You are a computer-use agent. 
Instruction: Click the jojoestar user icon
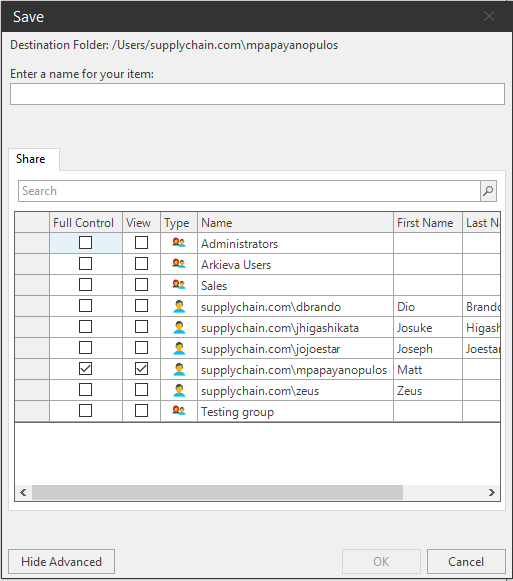(x=179, y=348)
